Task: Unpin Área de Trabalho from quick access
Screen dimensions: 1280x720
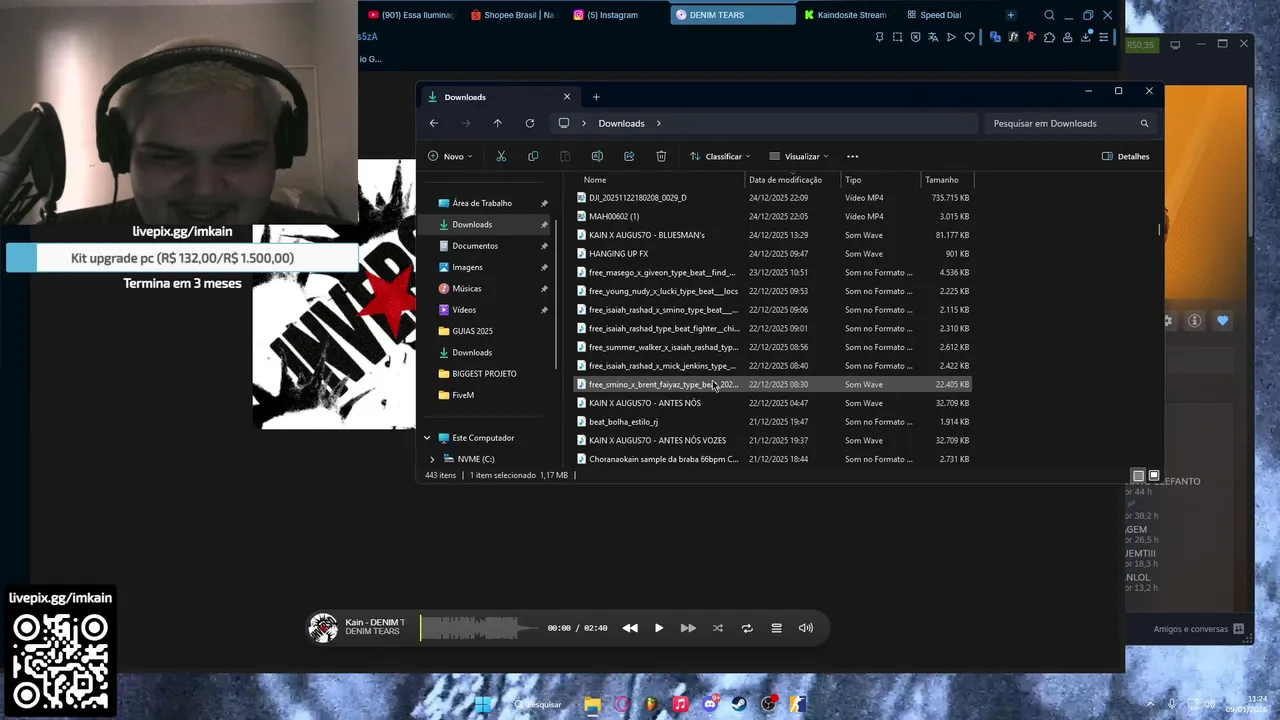Action: 544,203
